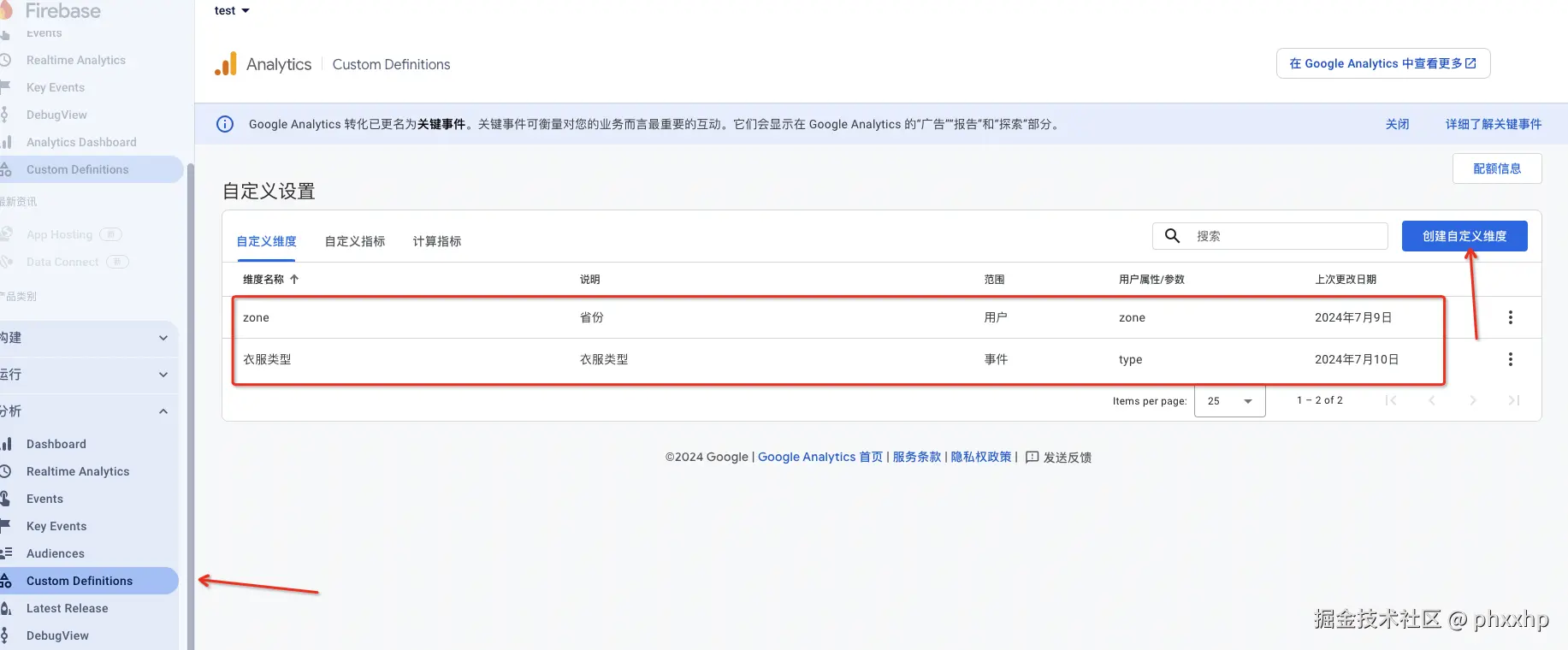Click the Analytics logo icon

point(226,64)
